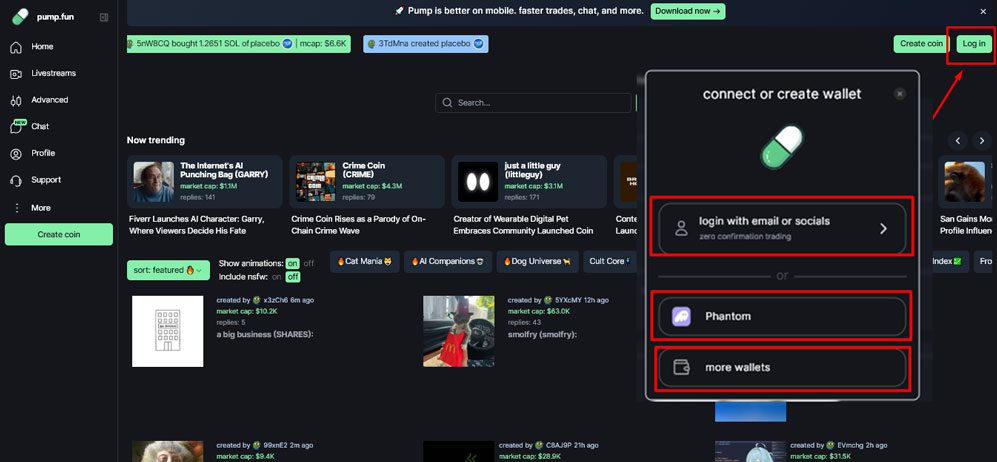Go to Profile in the sidebar

(42, 153)
